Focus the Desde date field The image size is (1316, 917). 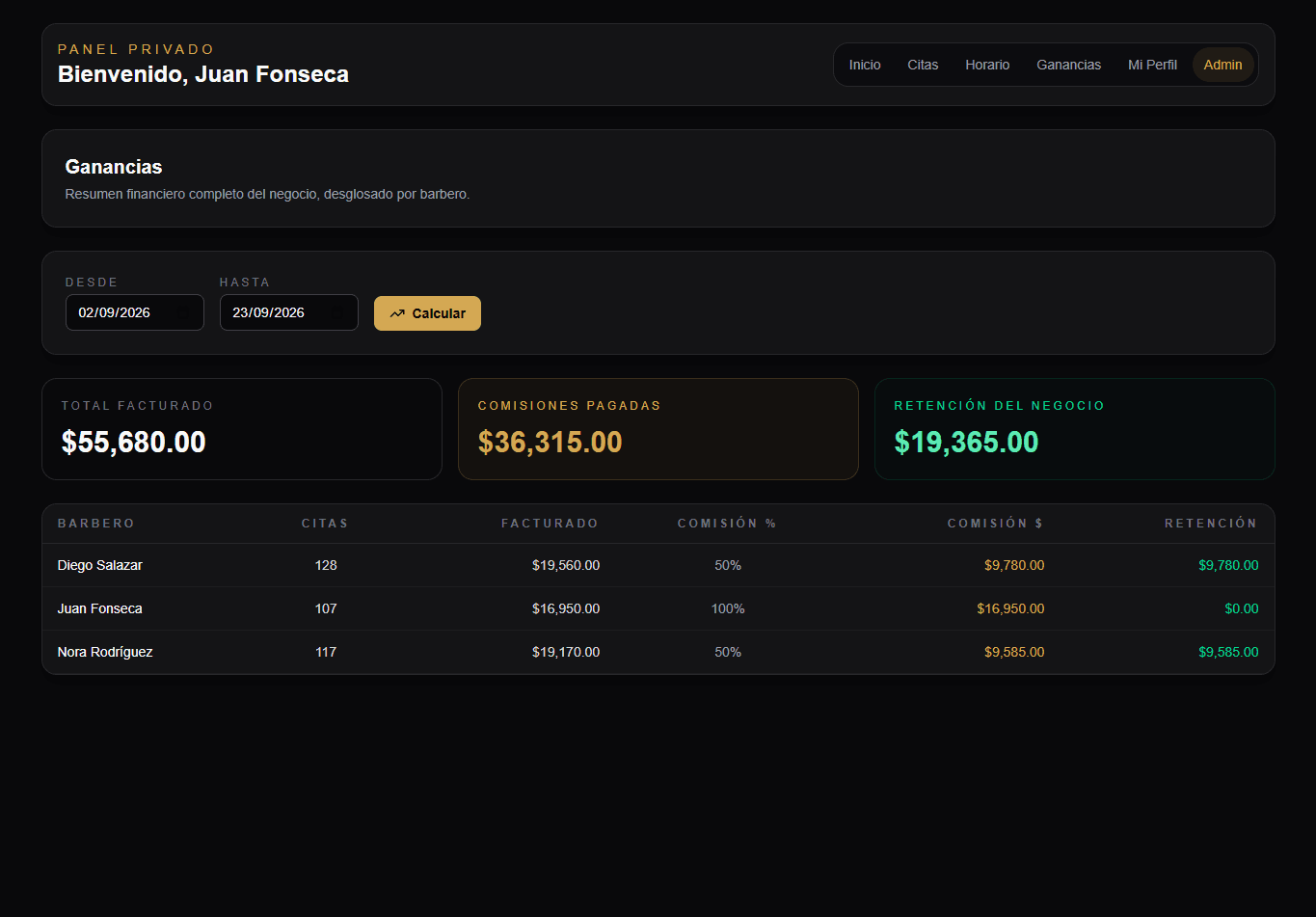pyautogui.click(x=135, y=312)
